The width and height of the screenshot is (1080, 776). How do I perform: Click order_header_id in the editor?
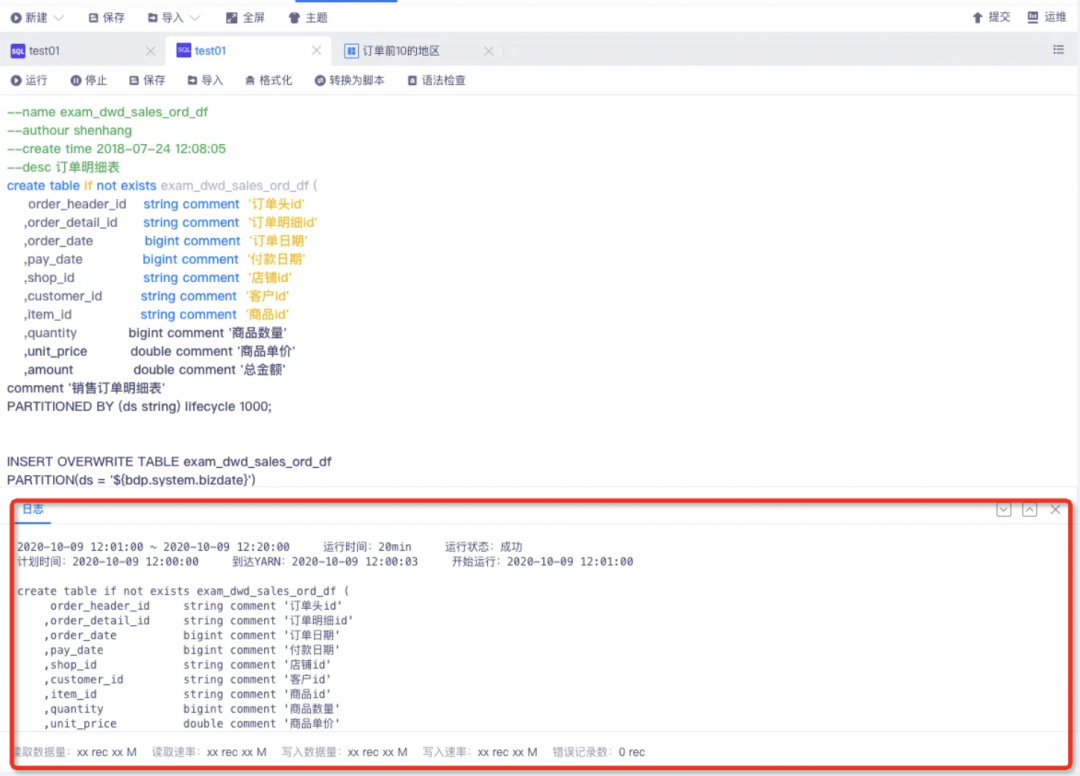tap(77, 205)
